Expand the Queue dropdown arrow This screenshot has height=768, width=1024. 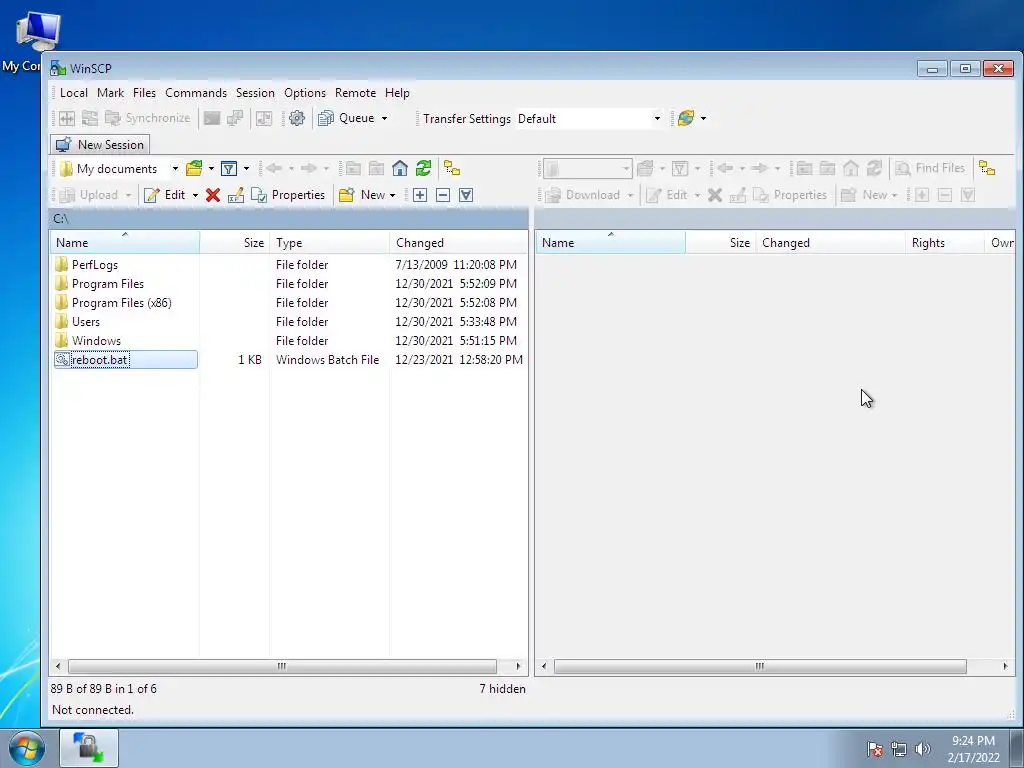[x=385, y=118]
